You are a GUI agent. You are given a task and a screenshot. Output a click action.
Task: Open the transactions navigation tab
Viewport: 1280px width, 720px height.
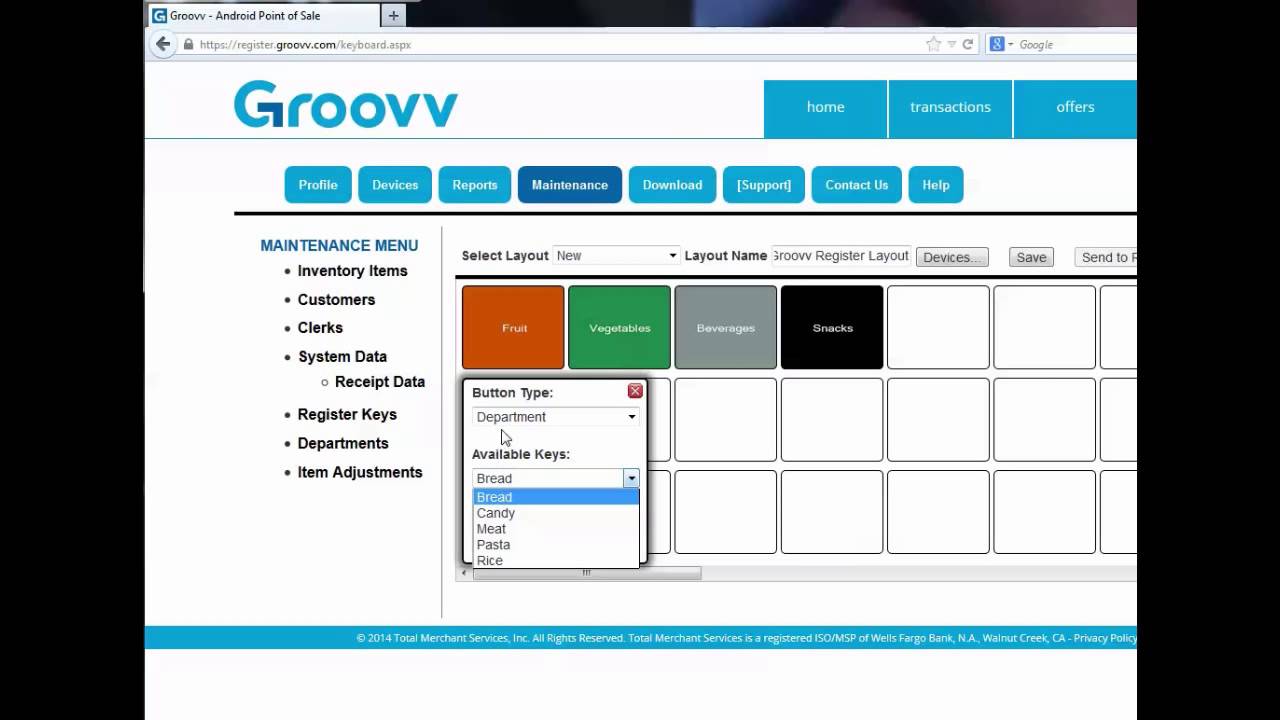click(x=950, y=108)
